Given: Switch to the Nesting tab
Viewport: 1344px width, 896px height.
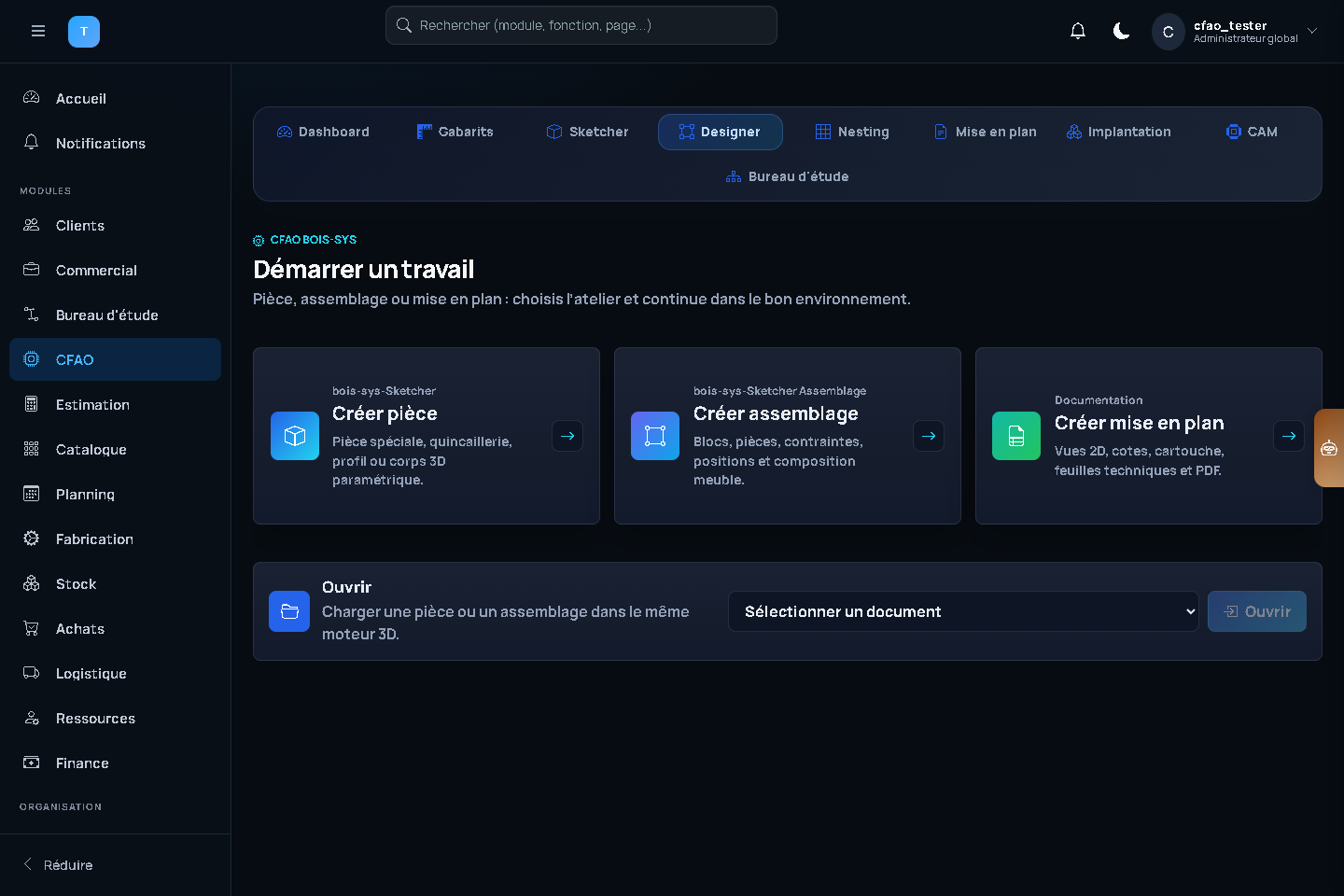Looking at the screenshot, I should tap(852, 132).
